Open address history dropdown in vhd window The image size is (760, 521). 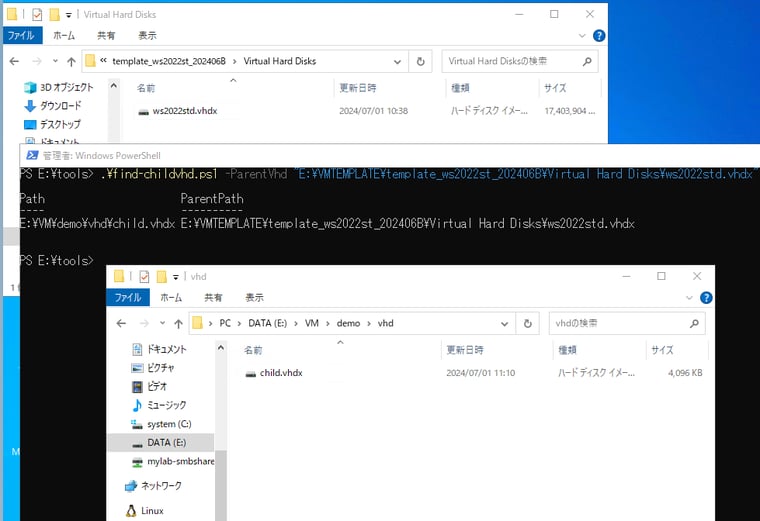(505, 323)
